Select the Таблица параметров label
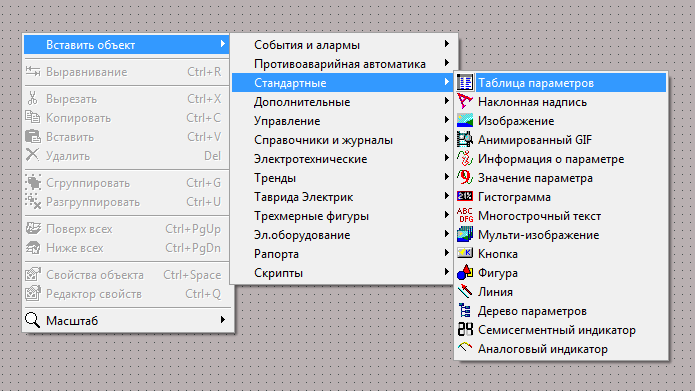The width and height of the screenshot is (695, 391). click(535, 83)
